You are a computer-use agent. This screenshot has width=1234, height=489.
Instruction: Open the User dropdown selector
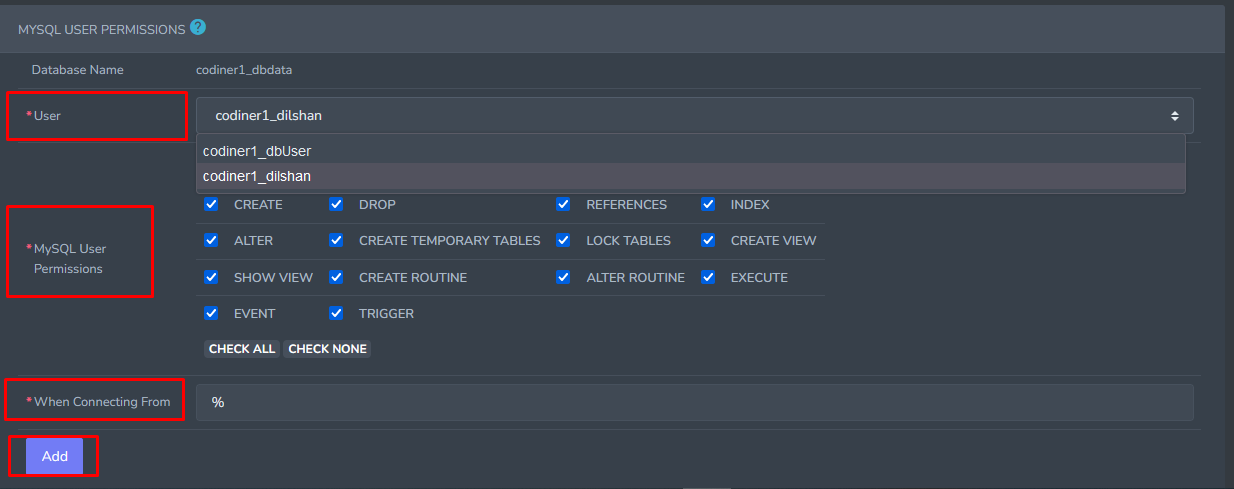click(694, 116)
